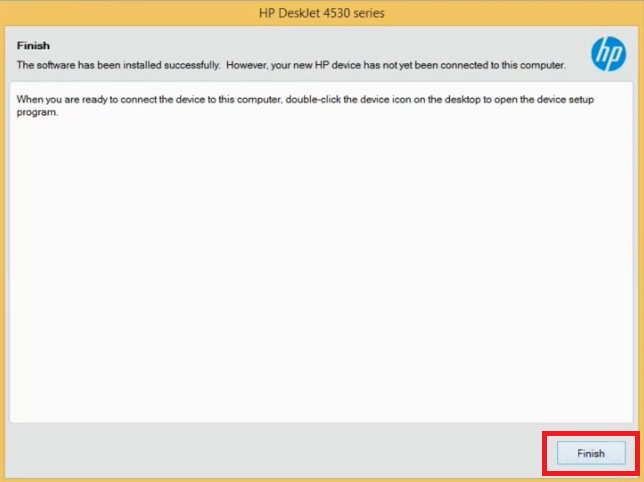
Task: Click the Finish button
Action: coord(590,453)
